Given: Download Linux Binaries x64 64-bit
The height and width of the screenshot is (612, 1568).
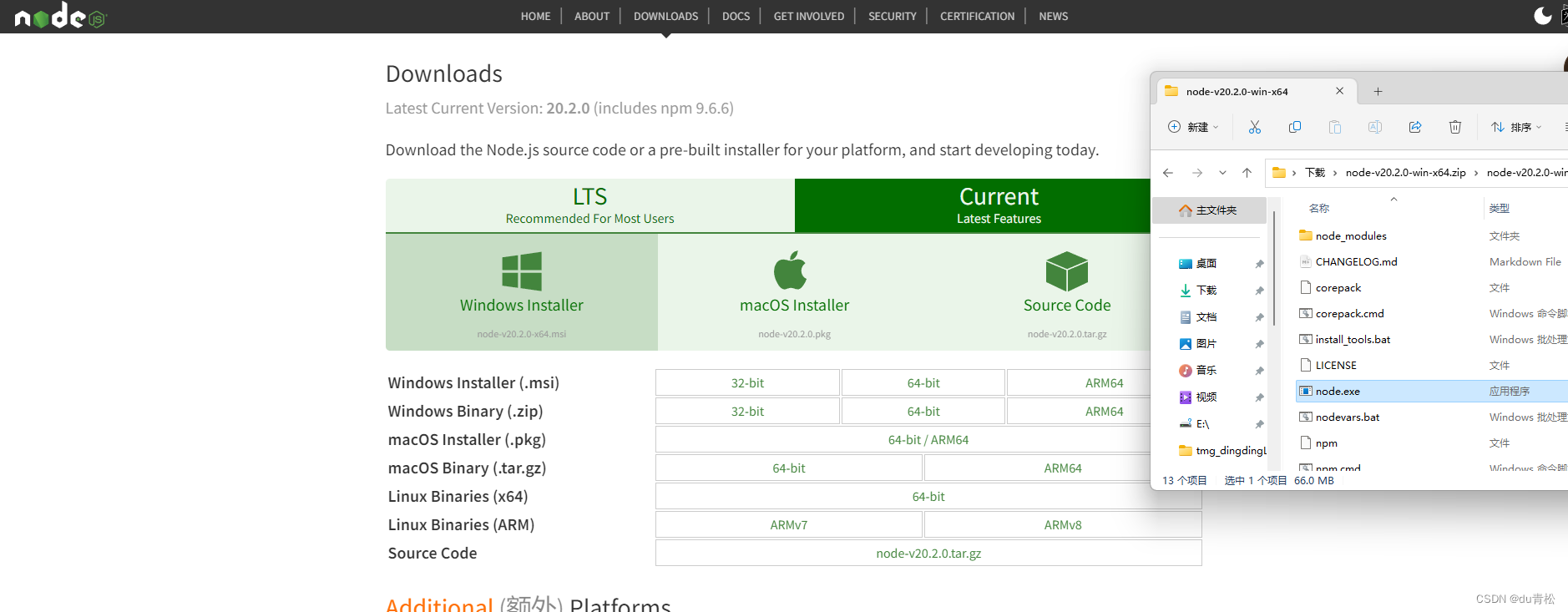Looking at the screenshot, I should (x=928, y=497).
